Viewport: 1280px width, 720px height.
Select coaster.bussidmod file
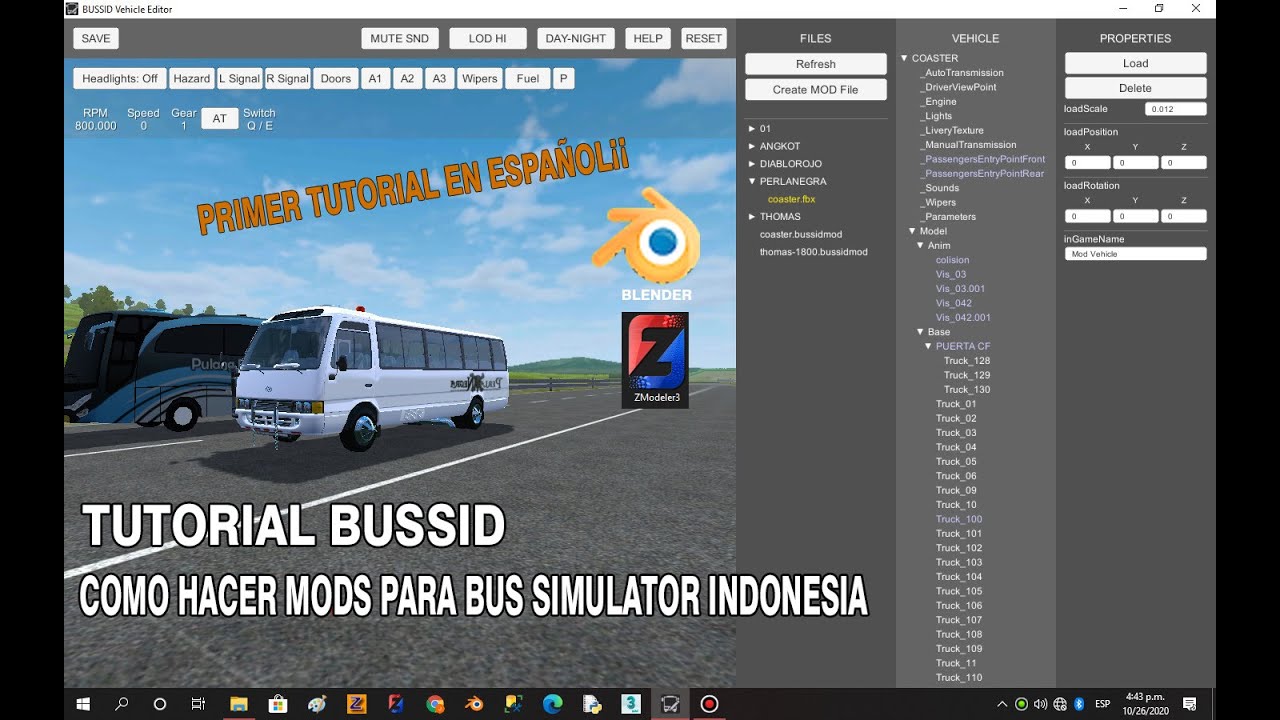pyautogui.click(x=801, y=234)
